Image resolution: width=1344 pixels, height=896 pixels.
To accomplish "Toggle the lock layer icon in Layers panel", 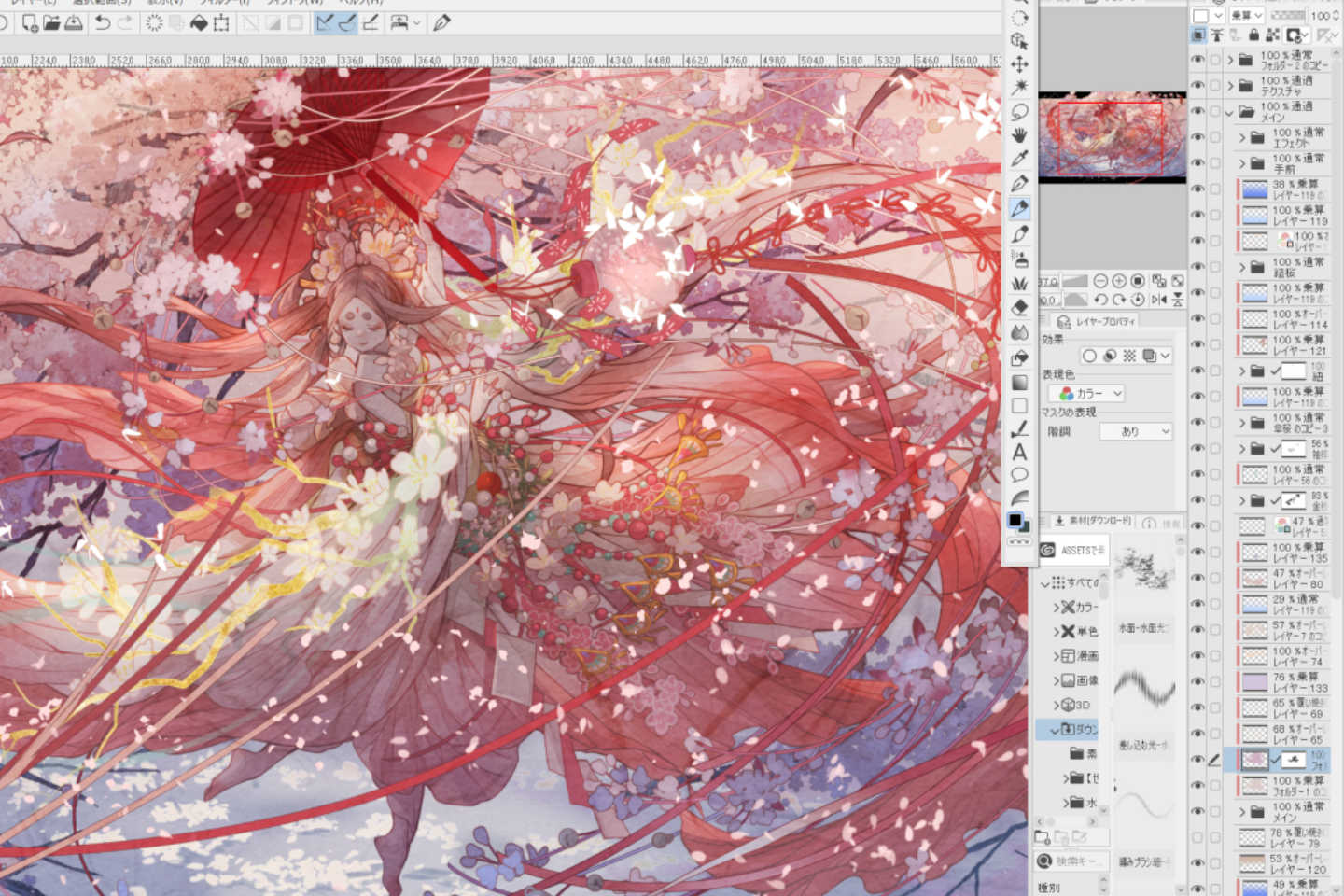I will pyautogui.click(x=1253, y=35).
